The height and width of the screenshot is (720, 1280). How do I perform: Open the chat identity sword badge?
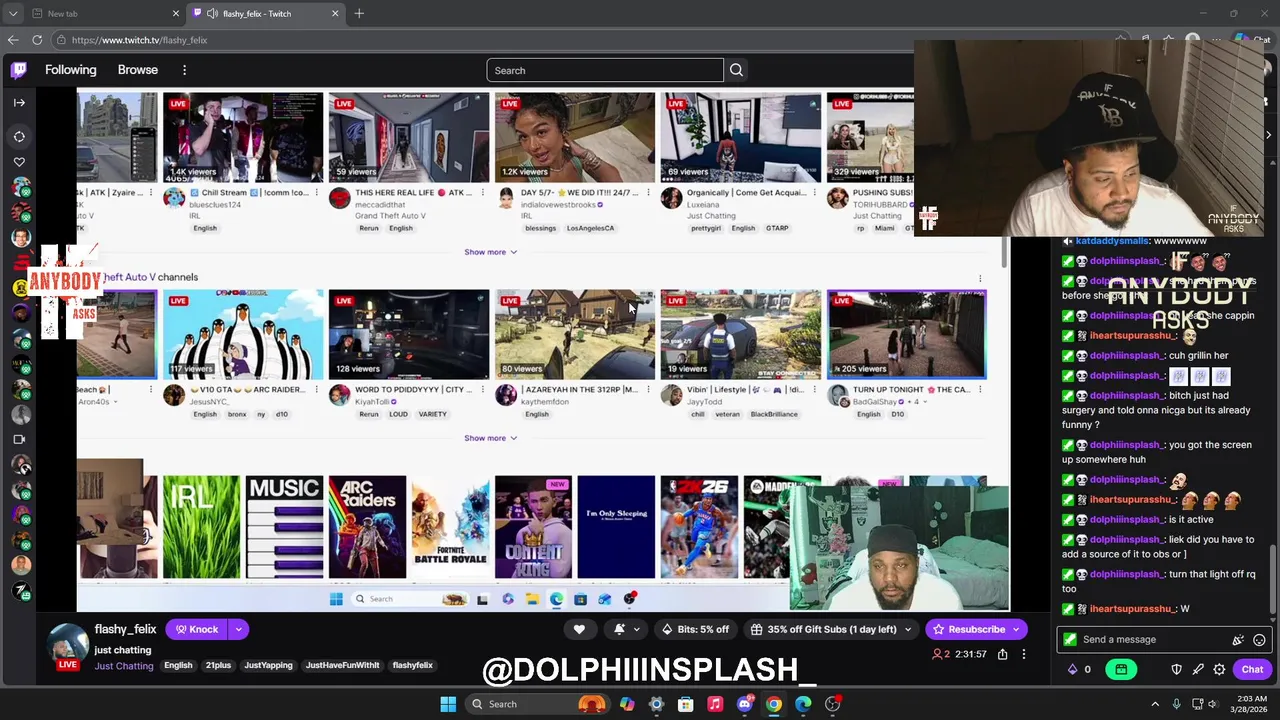[x=1070, y=640]
